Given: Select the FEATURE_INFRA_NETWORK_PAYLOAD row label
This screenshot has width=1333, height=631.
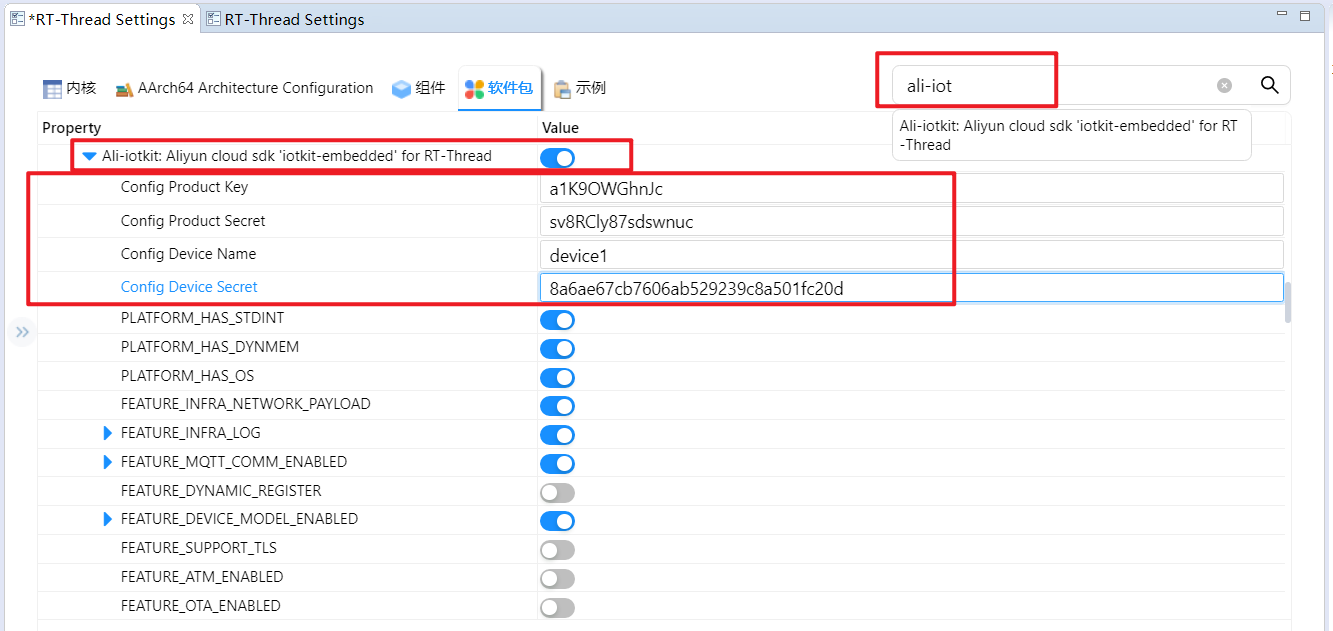Looking at the screenshot, I should point(246,404).
